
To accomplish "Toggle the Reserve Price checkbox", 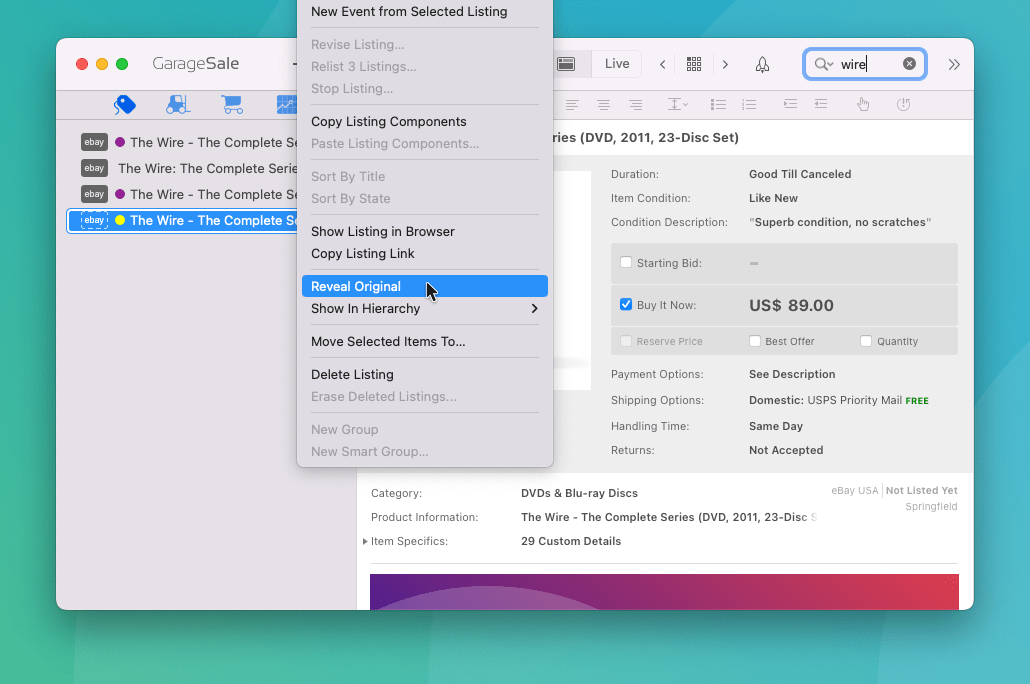I will pos(626,341).
